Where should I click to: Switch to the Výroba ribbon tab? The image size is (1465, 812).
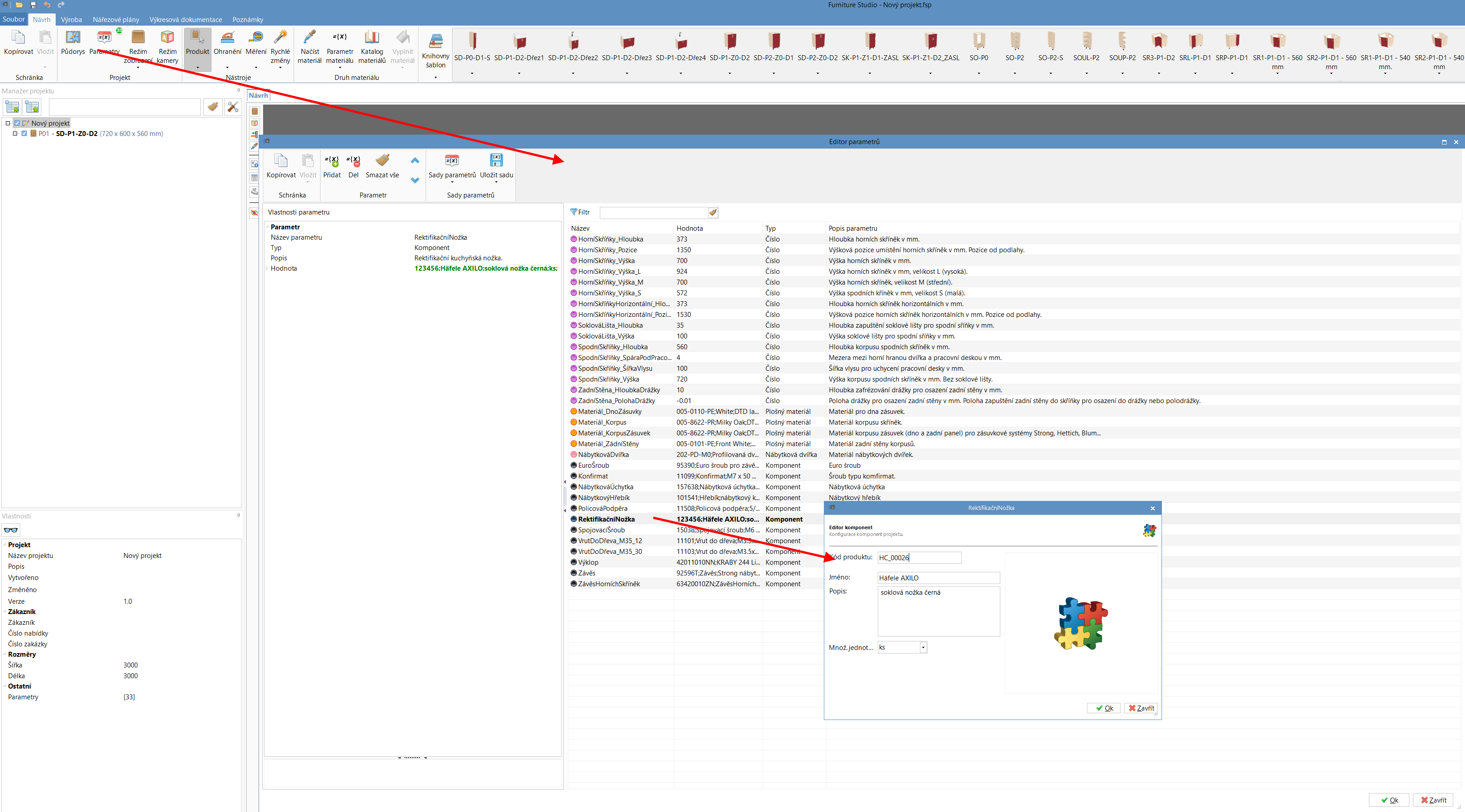click(x=71, y=19)
